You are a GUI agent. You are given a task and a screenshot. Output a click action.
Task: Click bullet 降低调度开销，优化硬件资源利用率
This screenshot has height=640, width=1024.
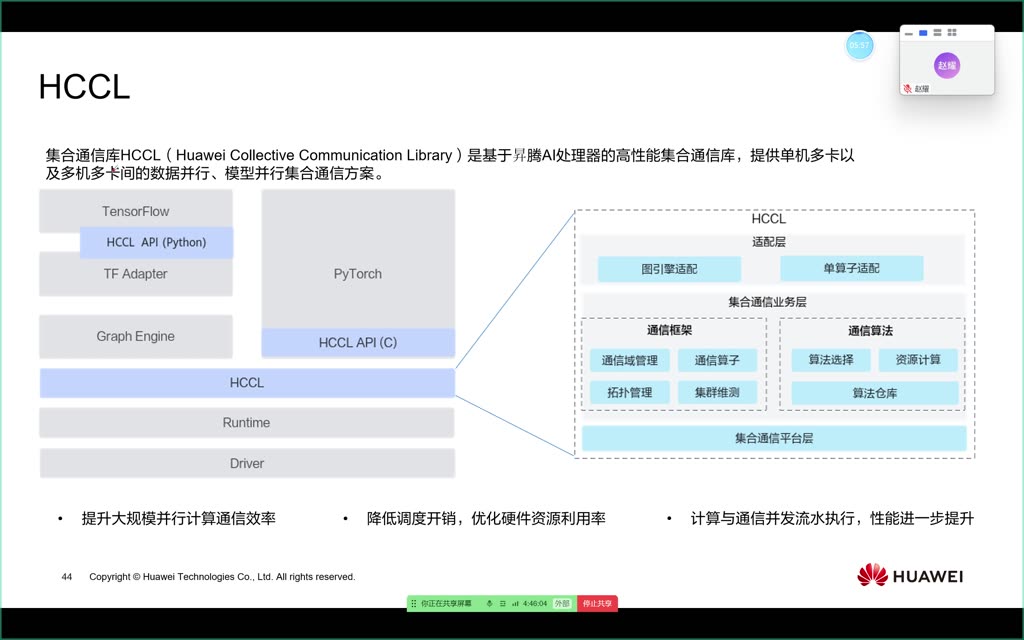(486, 519)
